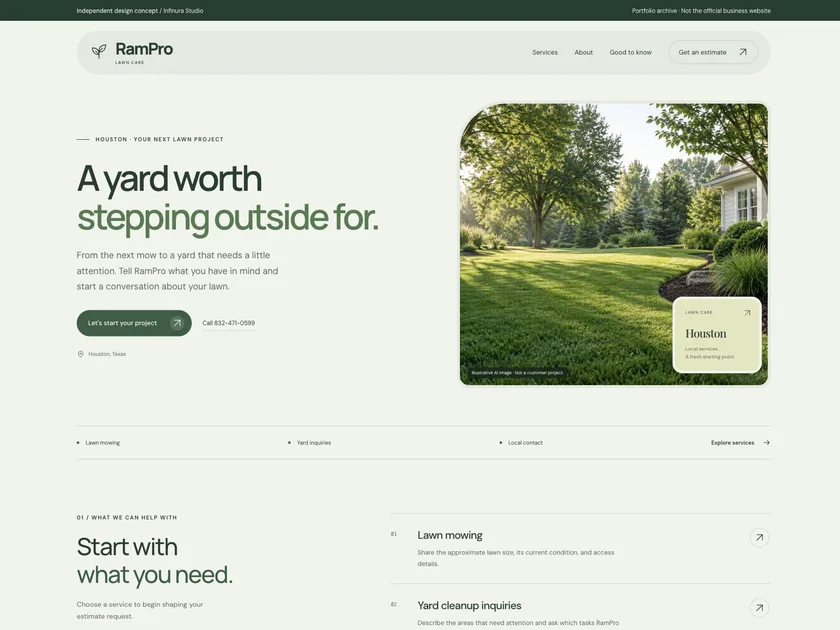This screenshot has width=840, height=630.
Task: Open the Services menu item
Action: point(545,52)
